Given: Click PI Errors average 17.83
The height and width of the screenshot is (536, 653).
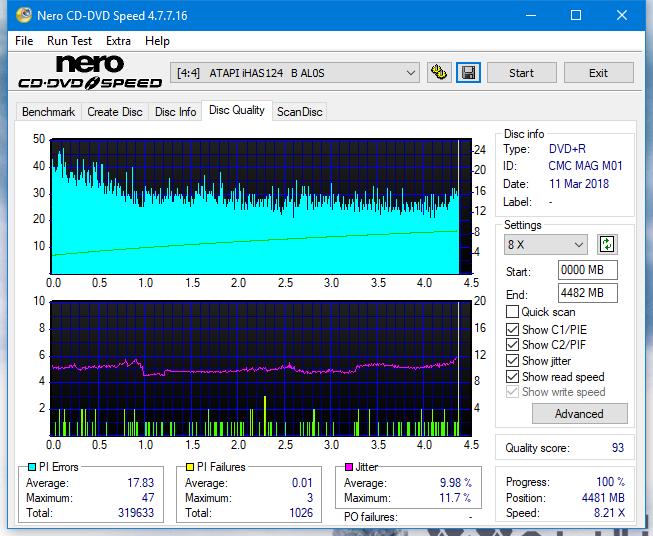Looking at the screenshot, I should click(x=140, y=483).
